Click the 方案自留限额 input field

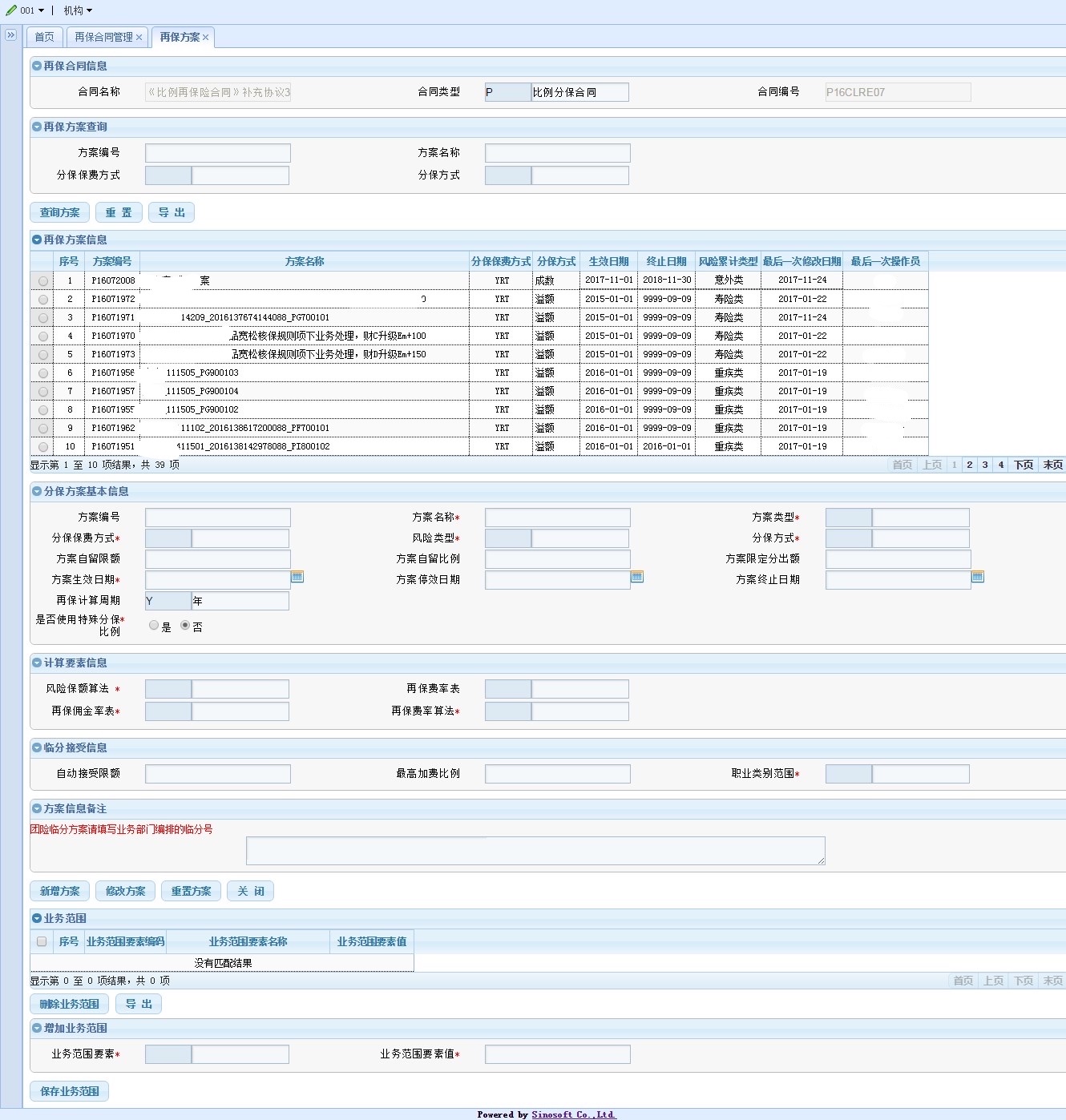pos(218,559)
